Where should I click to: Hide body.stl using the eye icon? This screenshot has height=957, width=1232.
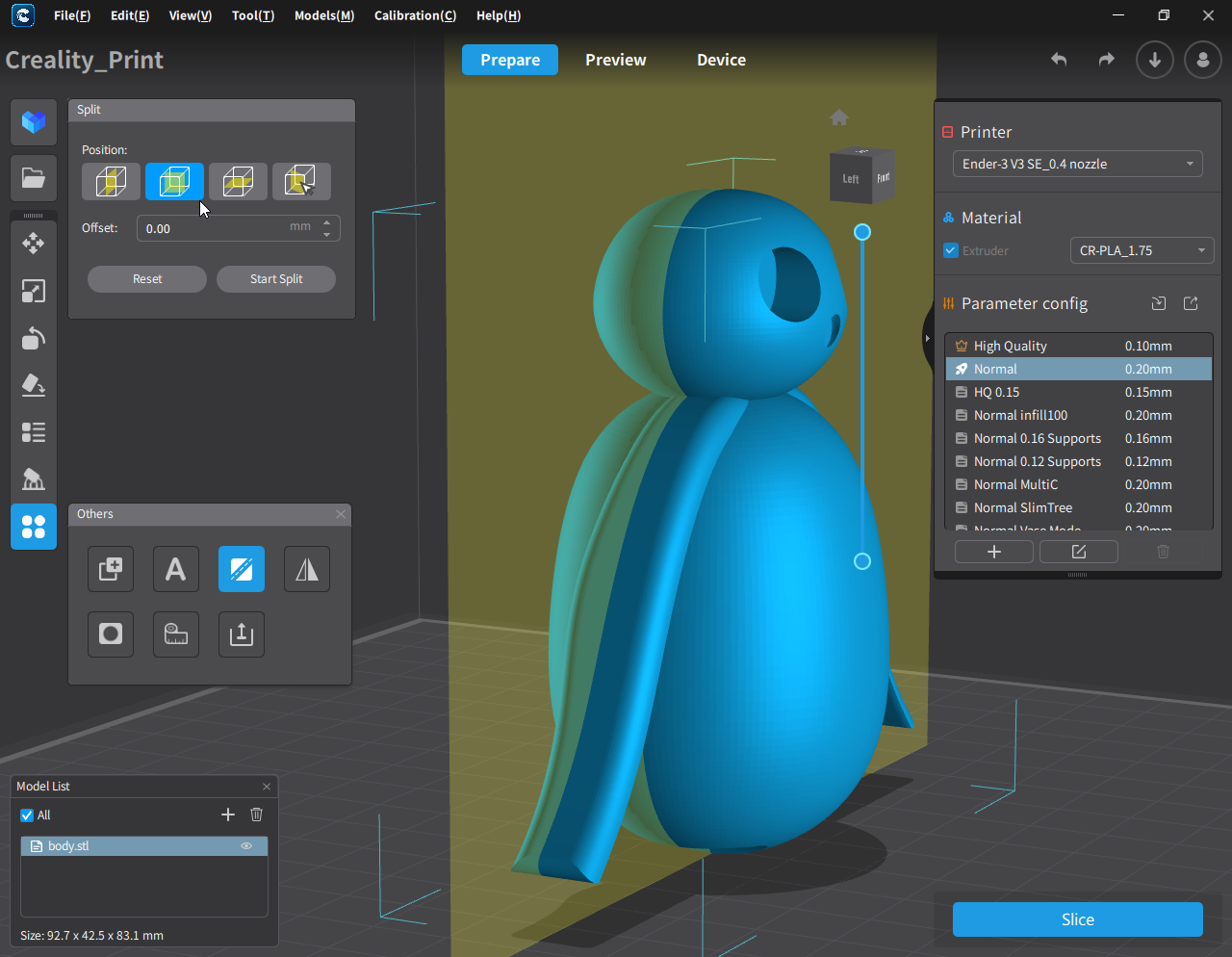tap(246, 846)
